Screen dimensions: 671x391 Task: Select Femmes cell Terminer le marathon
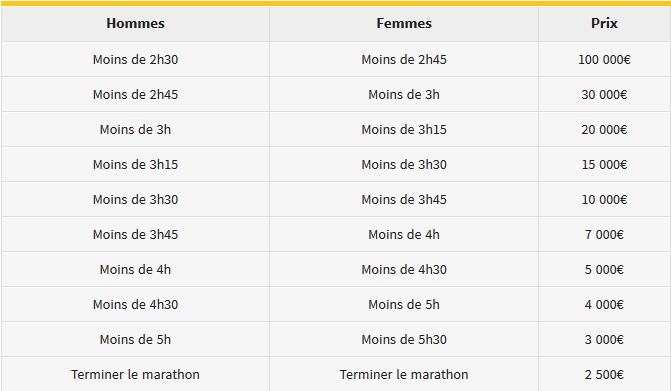tap(404, 374)
